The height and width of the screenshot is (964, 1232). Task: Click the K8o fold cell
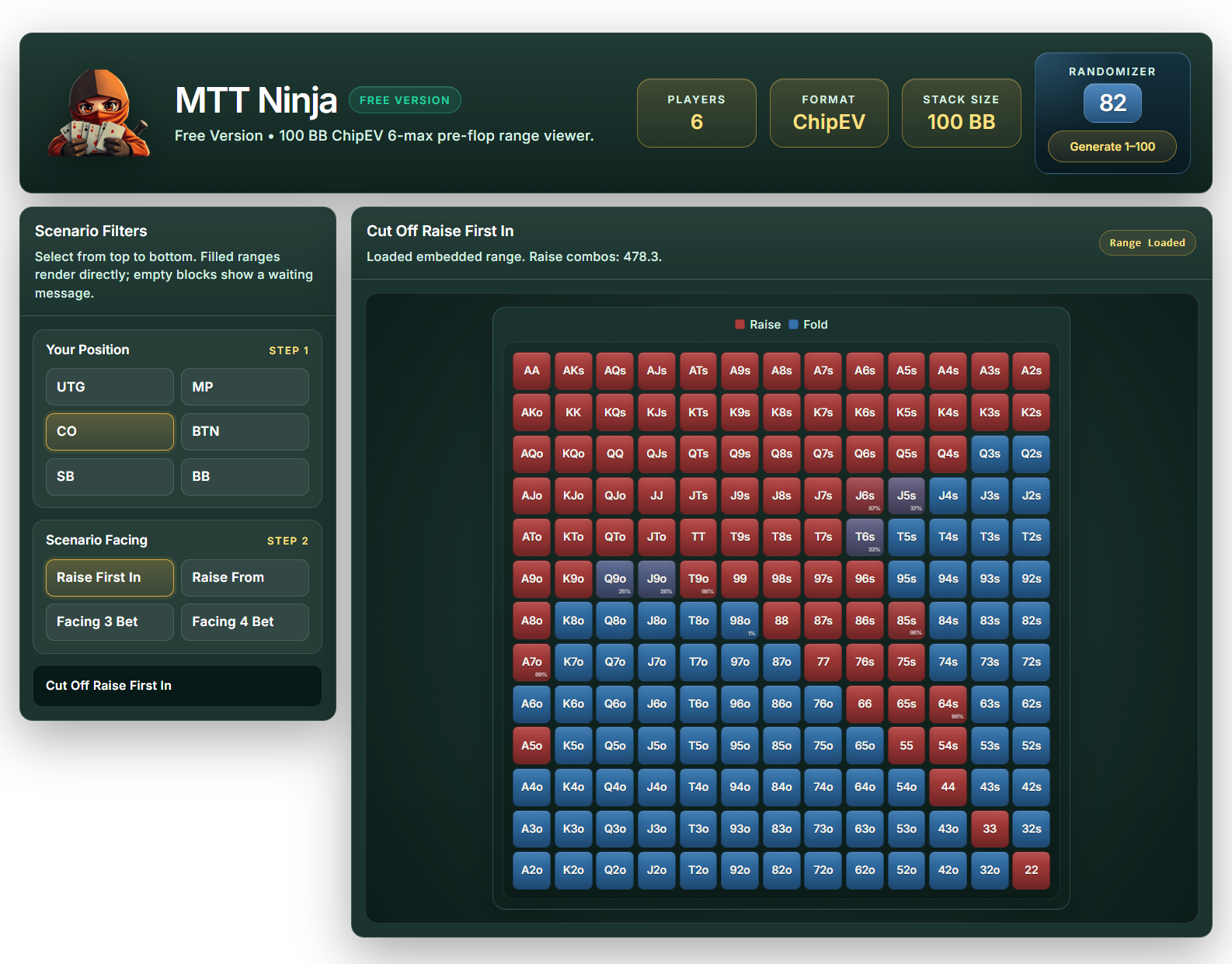[573, 621]
